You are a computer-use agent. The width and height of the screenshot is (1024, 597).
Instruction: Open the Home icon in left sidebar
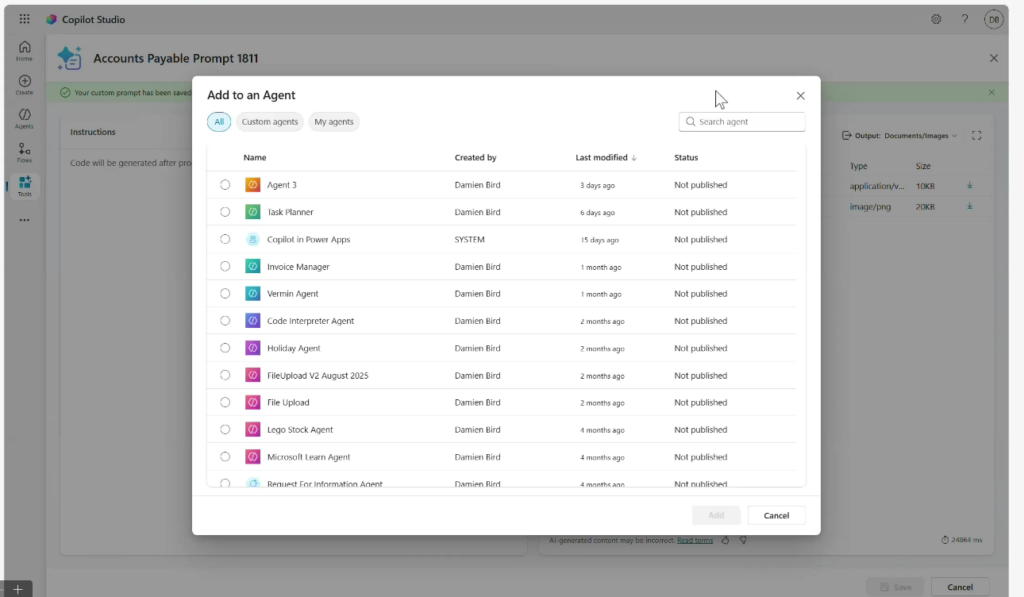[x=24, y=50]
